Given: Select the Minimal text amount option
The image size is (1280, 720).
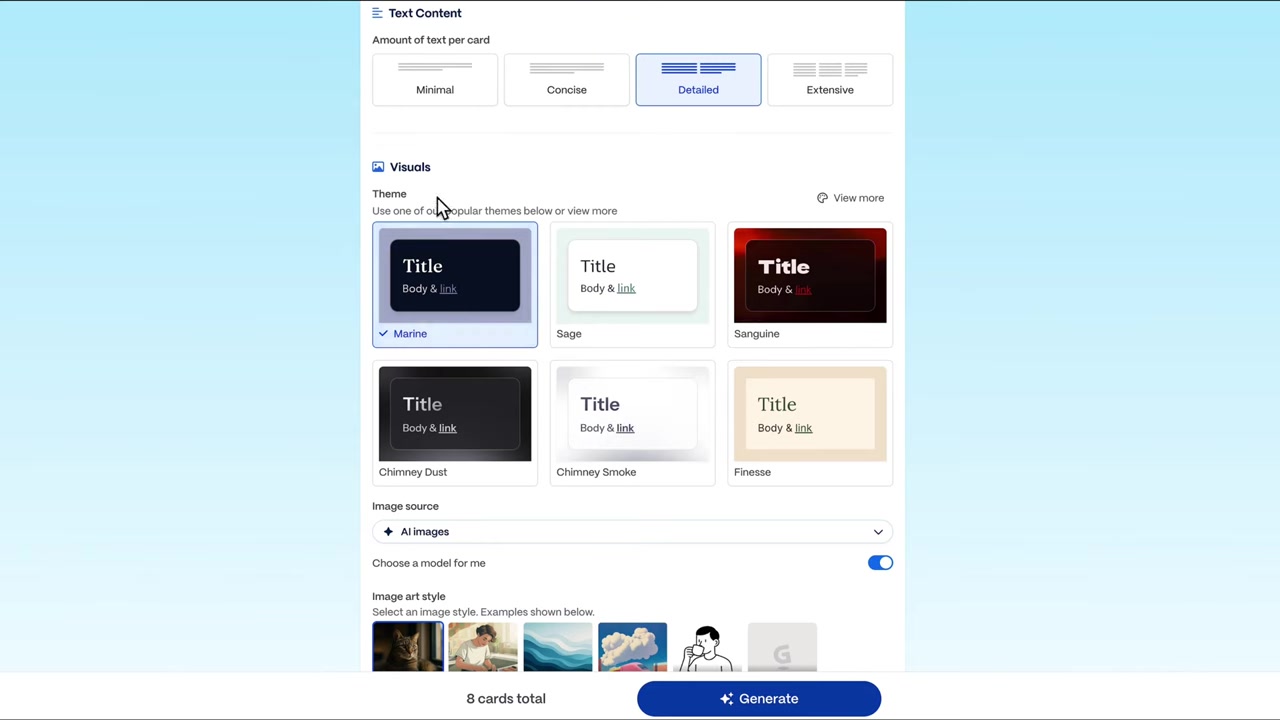Looking at the screenshot, I should pyautogui.click(x=435, y=79).
